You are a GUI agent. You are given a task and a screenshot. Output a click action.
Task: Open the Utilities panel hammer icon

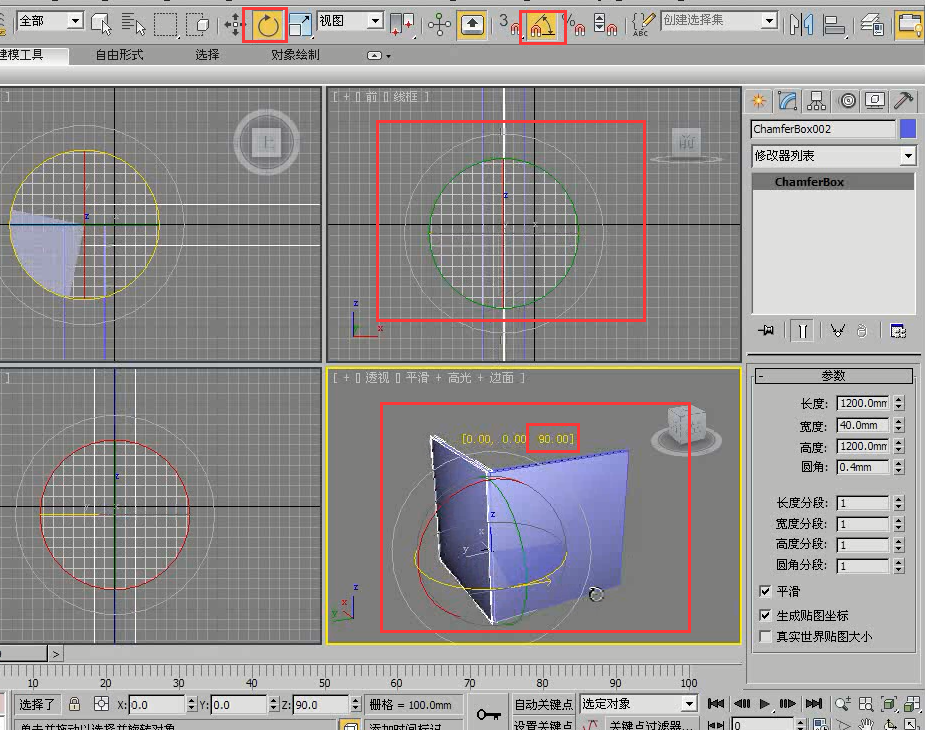coord(903,100)
